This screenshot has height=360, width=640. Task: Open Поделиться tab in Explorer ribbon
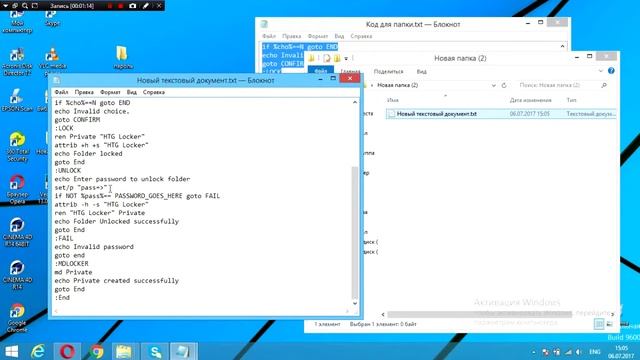(x=388, y=71)
